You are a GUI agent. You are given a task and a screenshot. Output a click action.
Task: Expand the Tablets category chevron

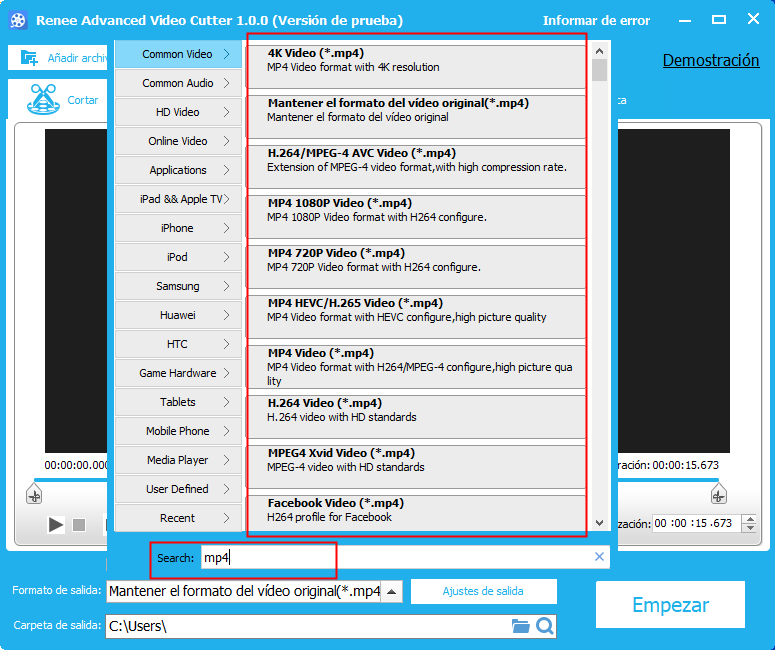point(226,402)
